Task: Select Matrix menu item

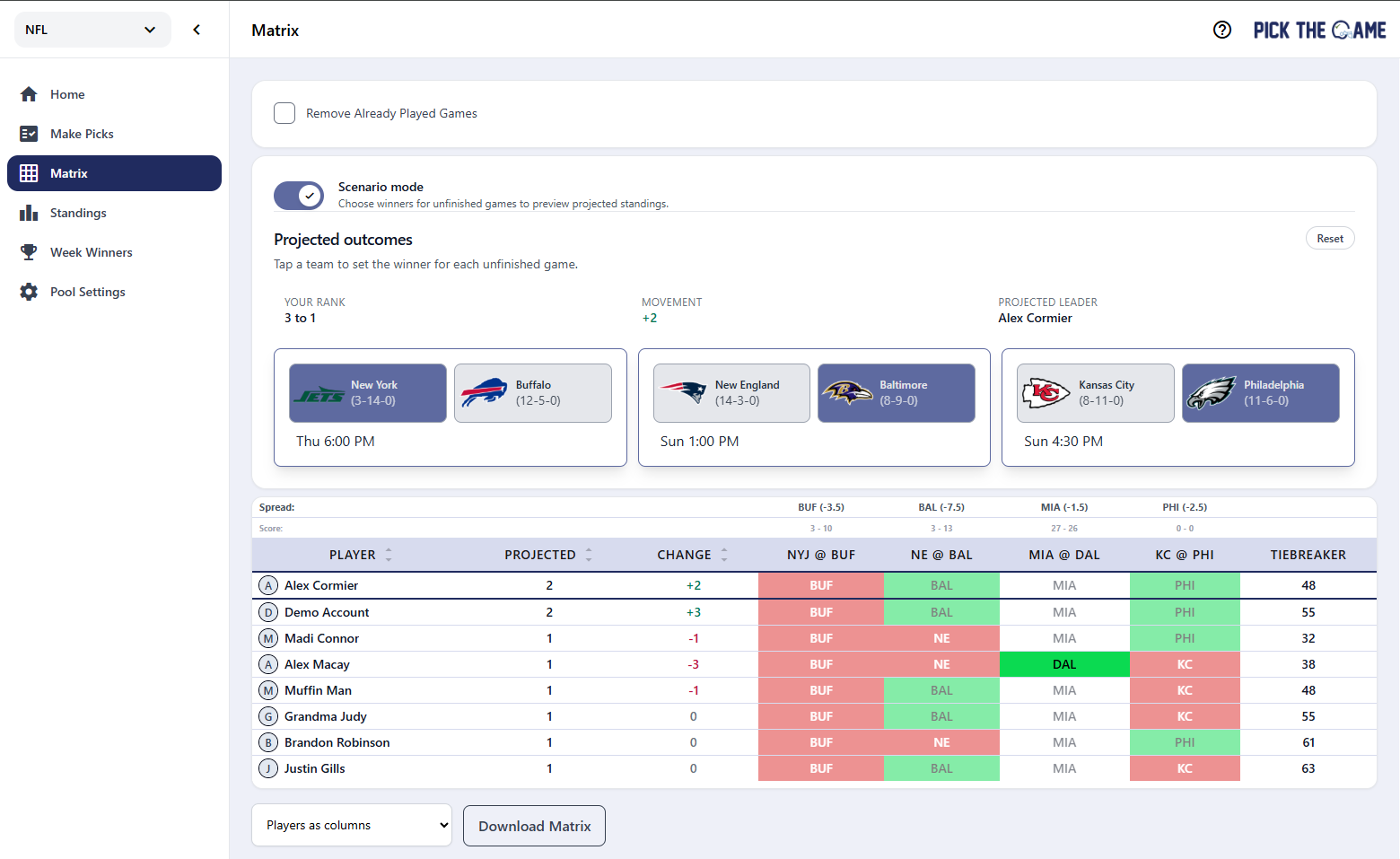Action: pyautogui.click(x=114, y=173)
